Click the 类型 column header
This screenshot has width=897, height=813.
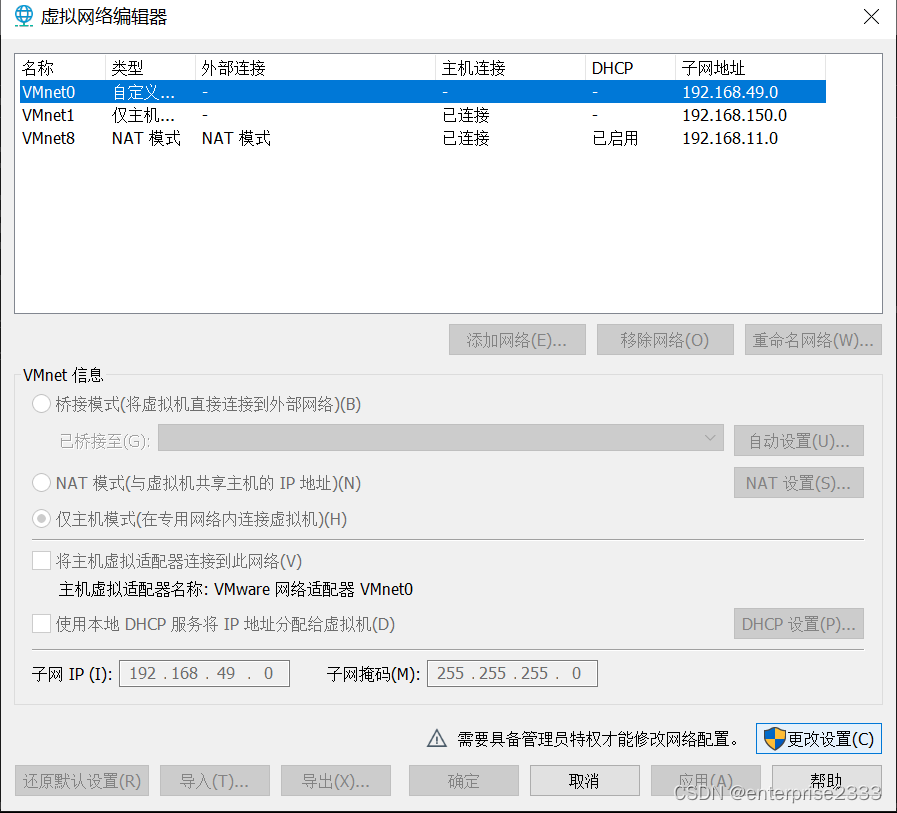click(x=150, y=68)
